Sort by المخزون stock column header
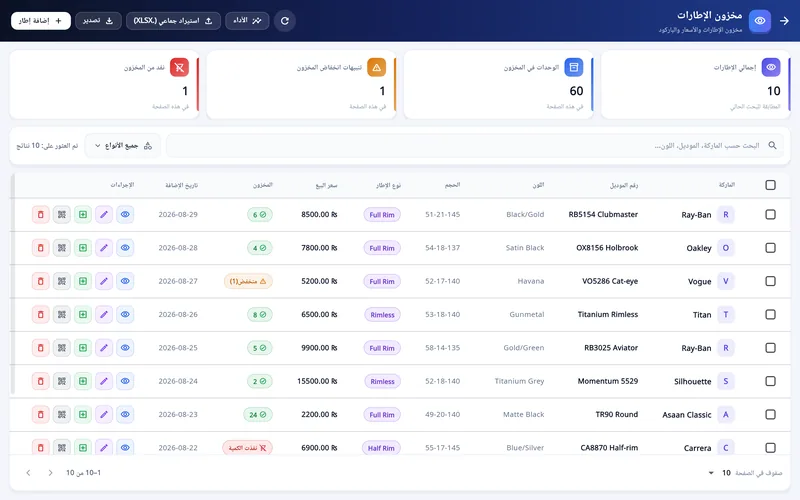This screenshot has width=800, height=500. click(x=263, y=185)
